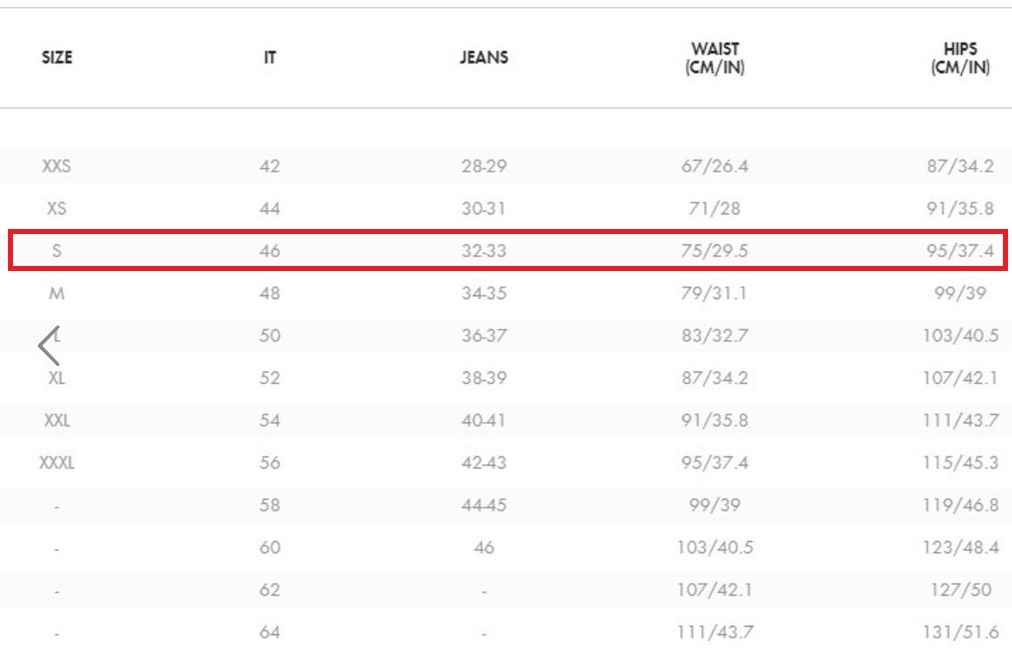Select the XXXL size label

point(57,463)
